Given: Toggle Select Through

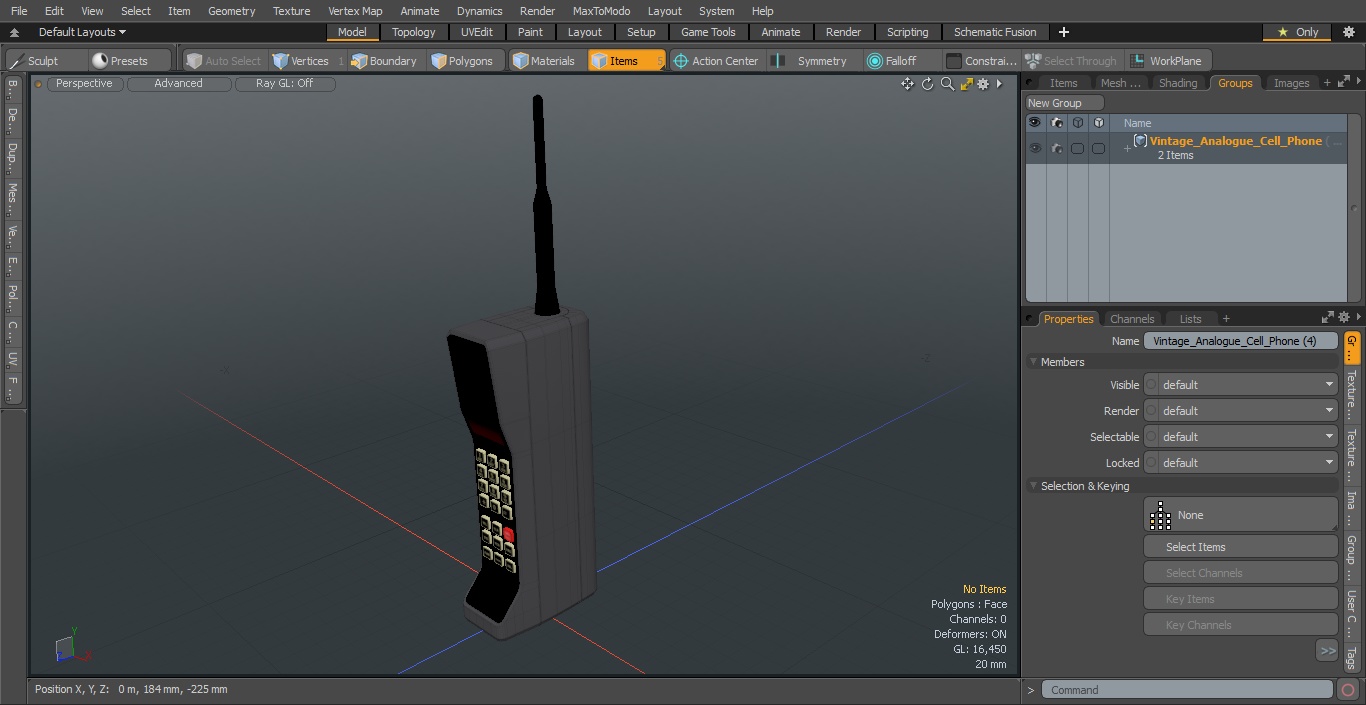Looking at the screenshot, I should pos(1072,61).
